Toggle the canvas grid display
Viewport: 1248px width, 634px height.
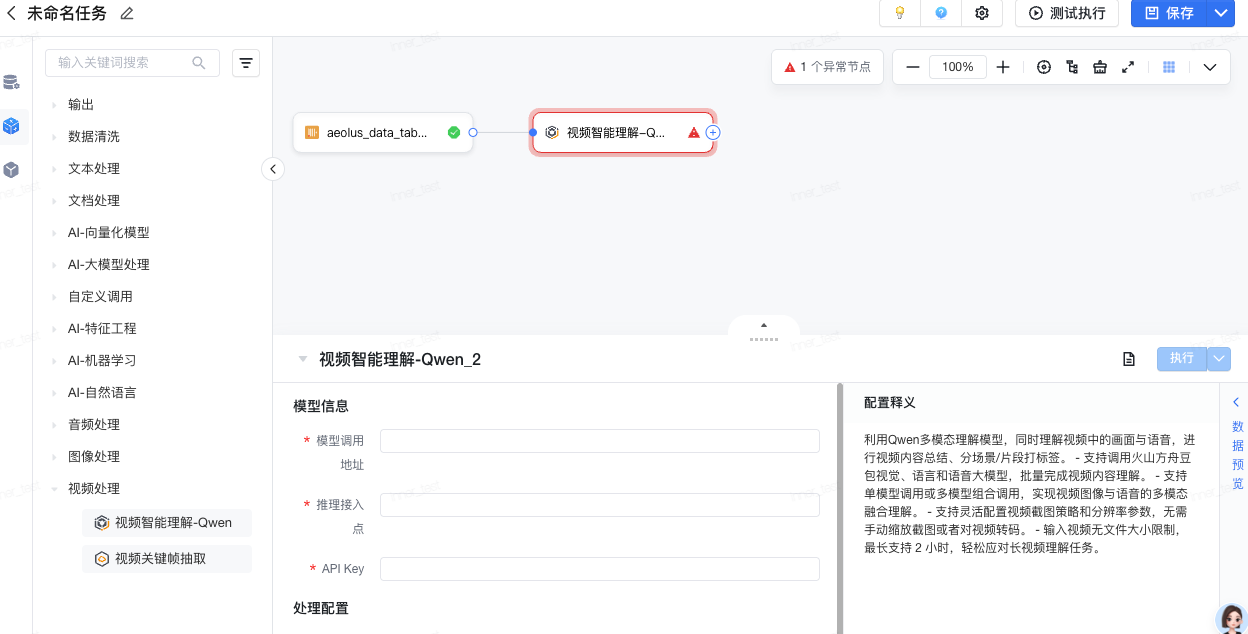click(1168, 67)
